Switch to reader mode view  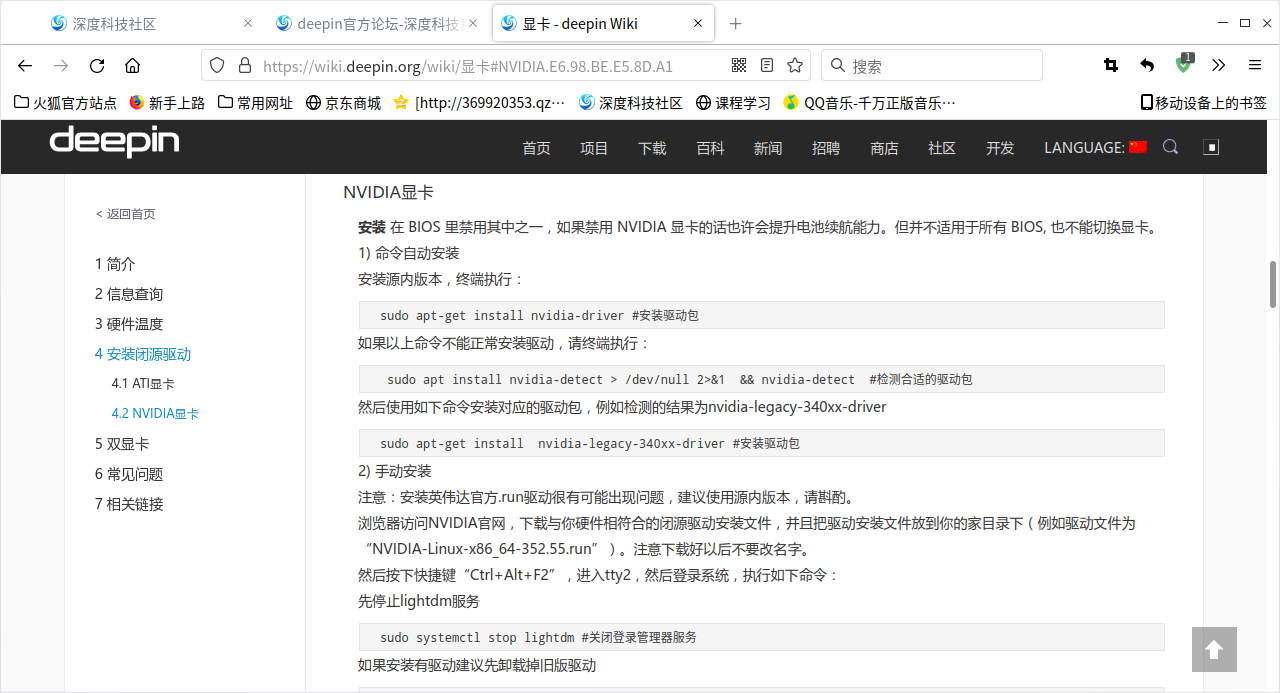point(766,65)
